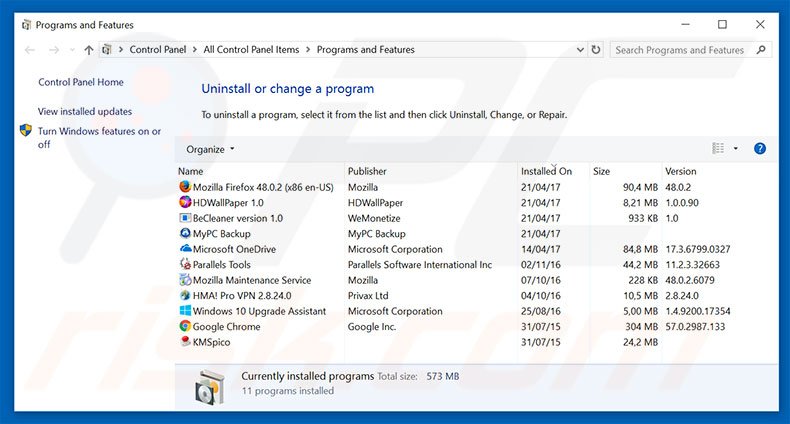Click the search magnifier icon
The image size is (790, 424).
[x=761, y=50]
